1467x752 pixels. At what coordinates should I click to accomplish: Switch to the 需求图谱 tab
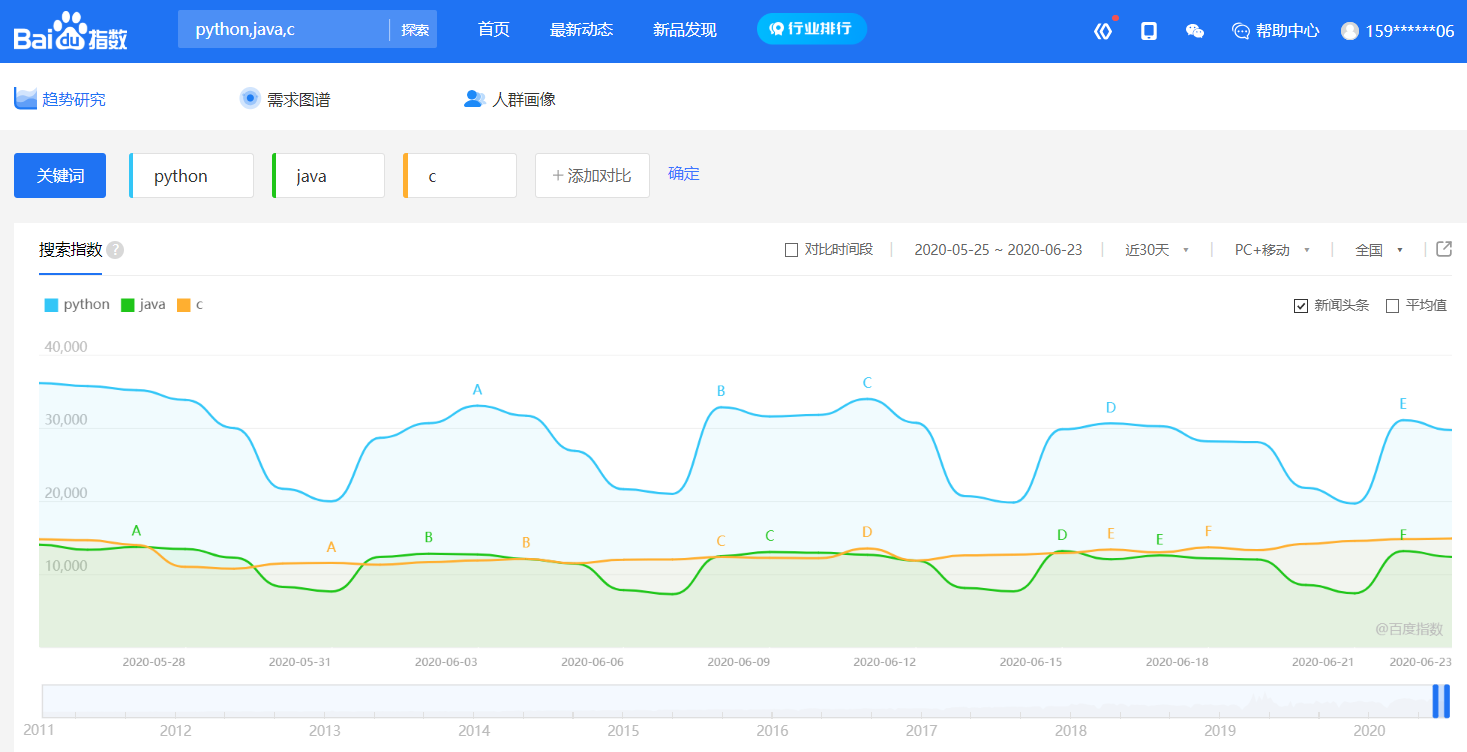[285, 99]
